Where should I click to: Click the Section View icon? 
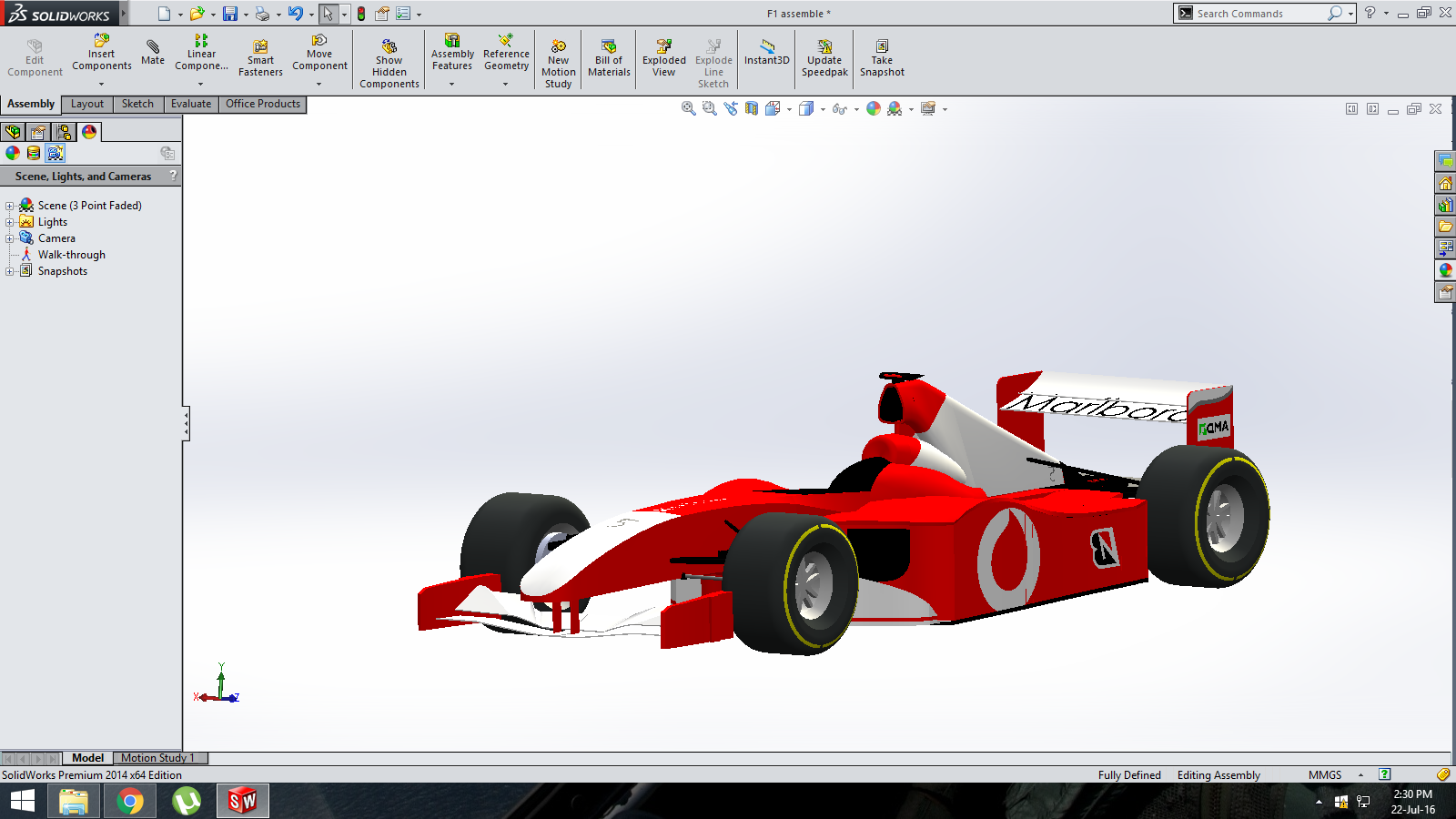(752, 108)
